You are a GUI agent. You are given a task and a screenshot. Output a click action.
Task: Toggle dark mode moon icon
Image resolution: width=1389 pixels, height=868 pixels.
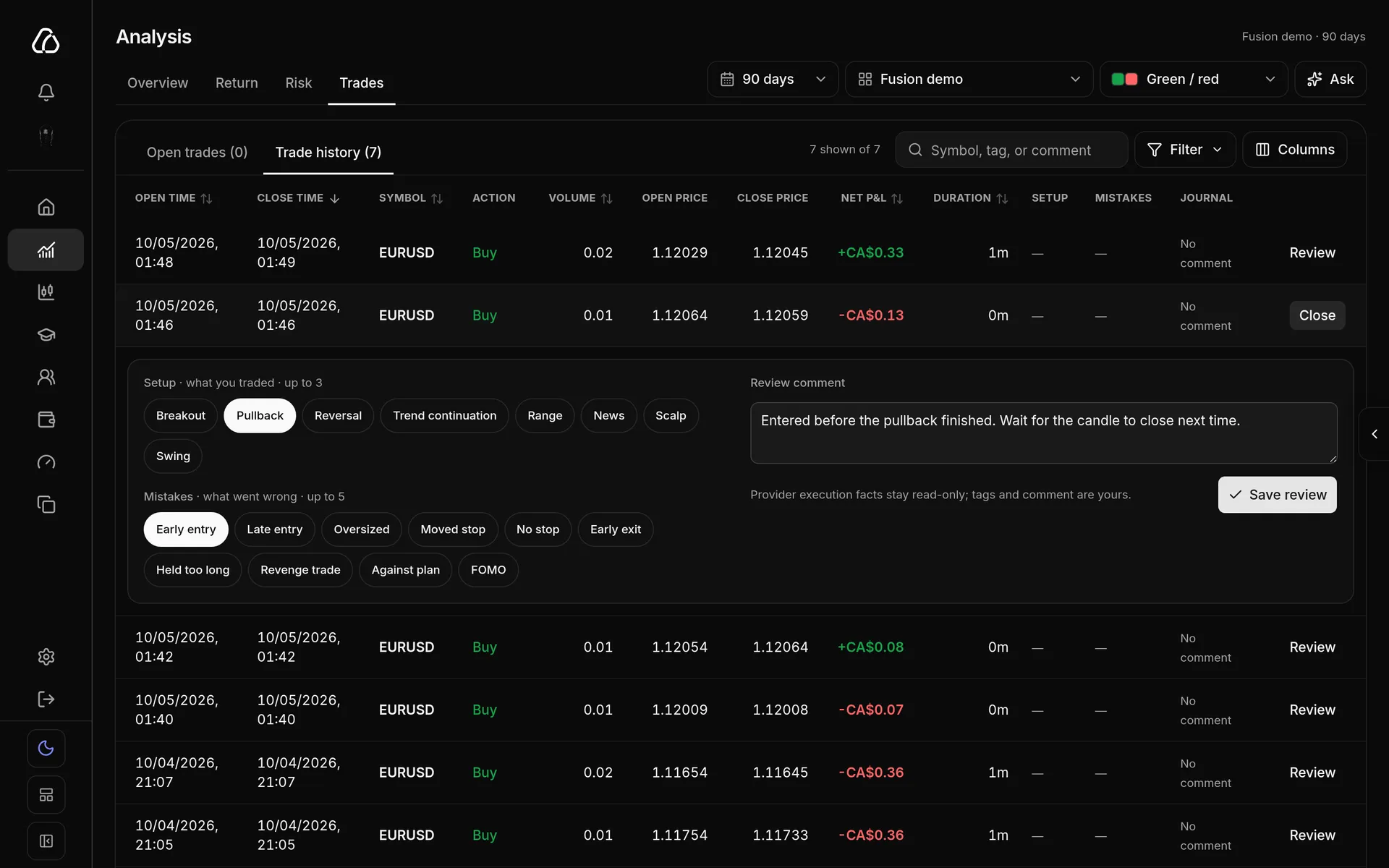click(46, 748)
